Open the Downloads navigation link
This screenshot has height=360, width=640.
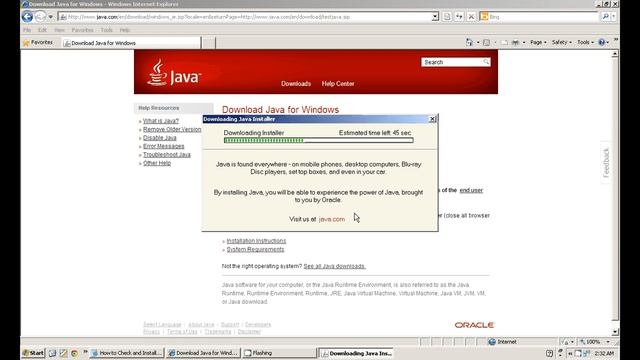(296, 84)
